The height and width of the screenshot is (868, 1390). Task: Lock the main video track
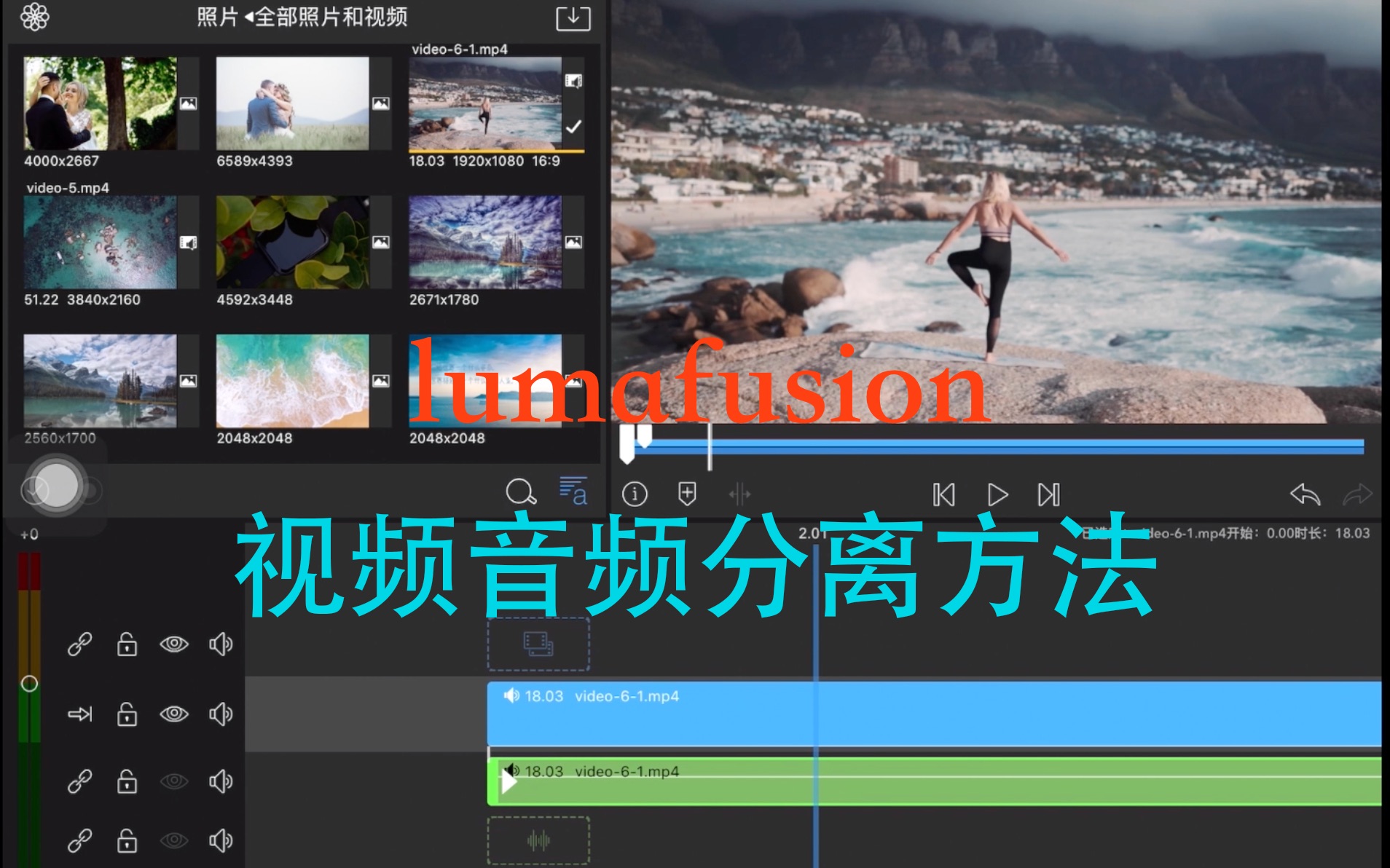click(127, 714)
